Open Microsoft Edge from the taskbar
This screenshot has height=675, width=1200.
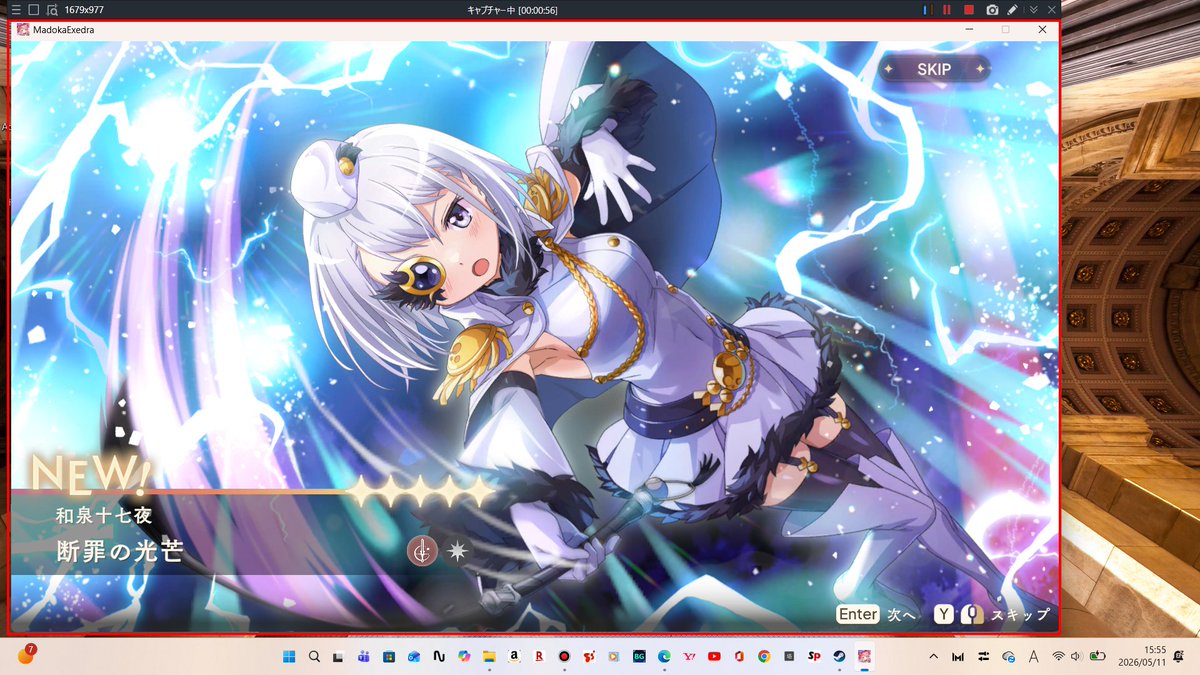point(664,657)
